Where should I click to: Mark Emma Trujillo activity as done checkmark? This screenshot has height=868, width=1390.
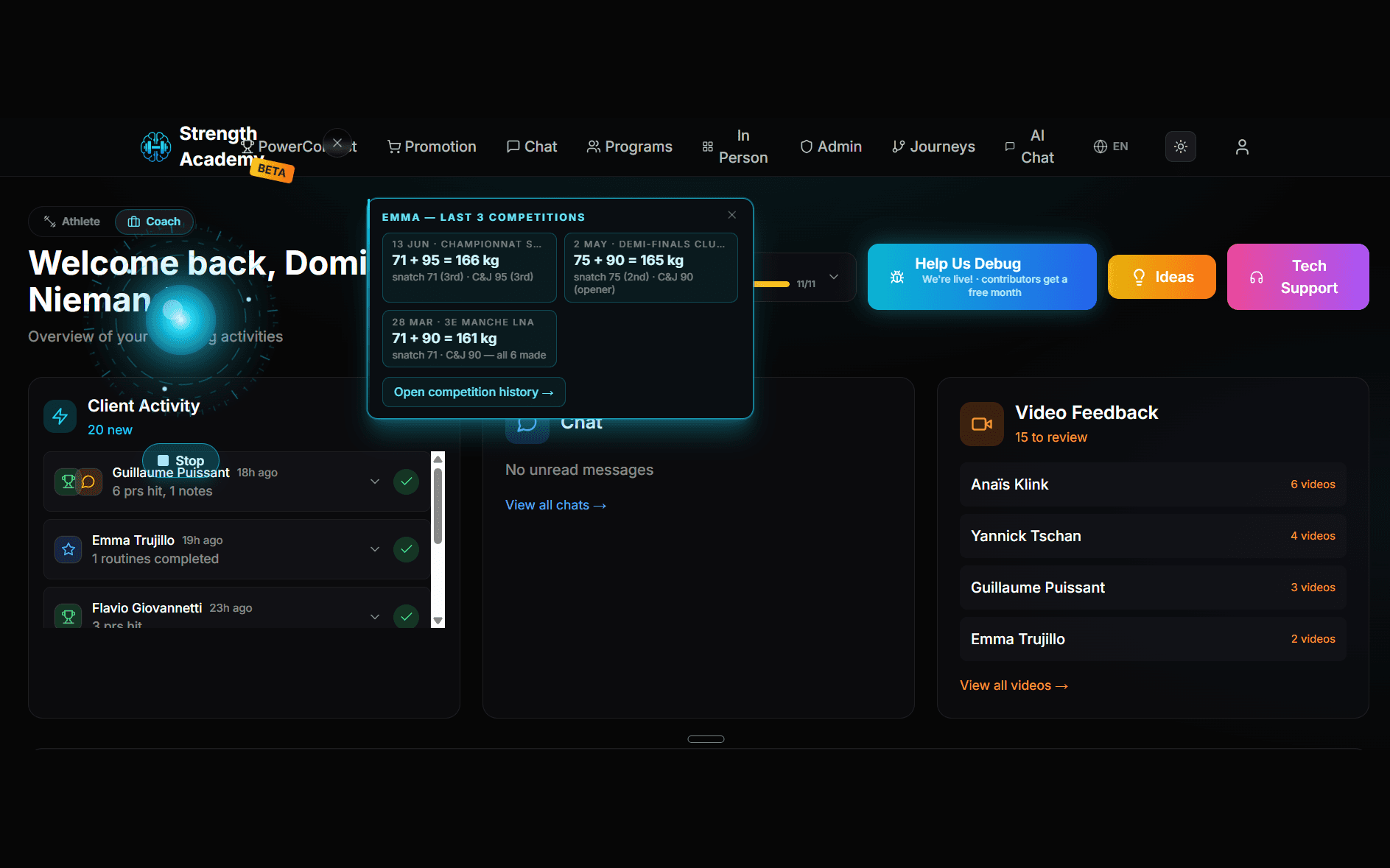(406, 549)
